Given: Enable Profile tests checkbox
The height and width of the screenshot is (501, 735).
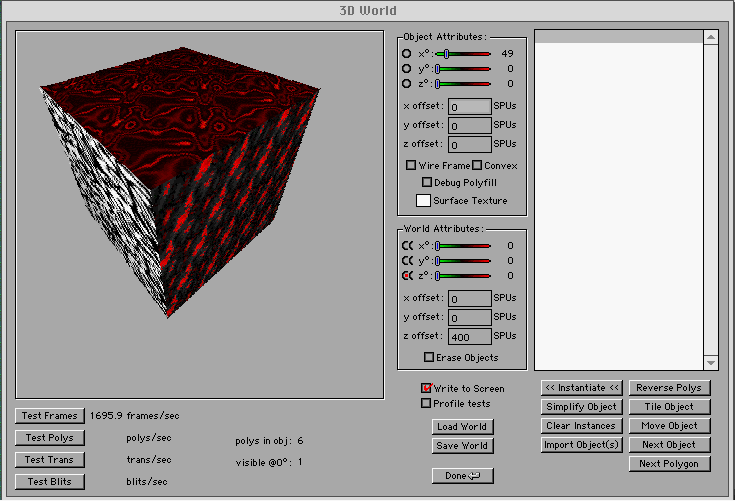Looking at the screenshot, I should tap(426, 404).
